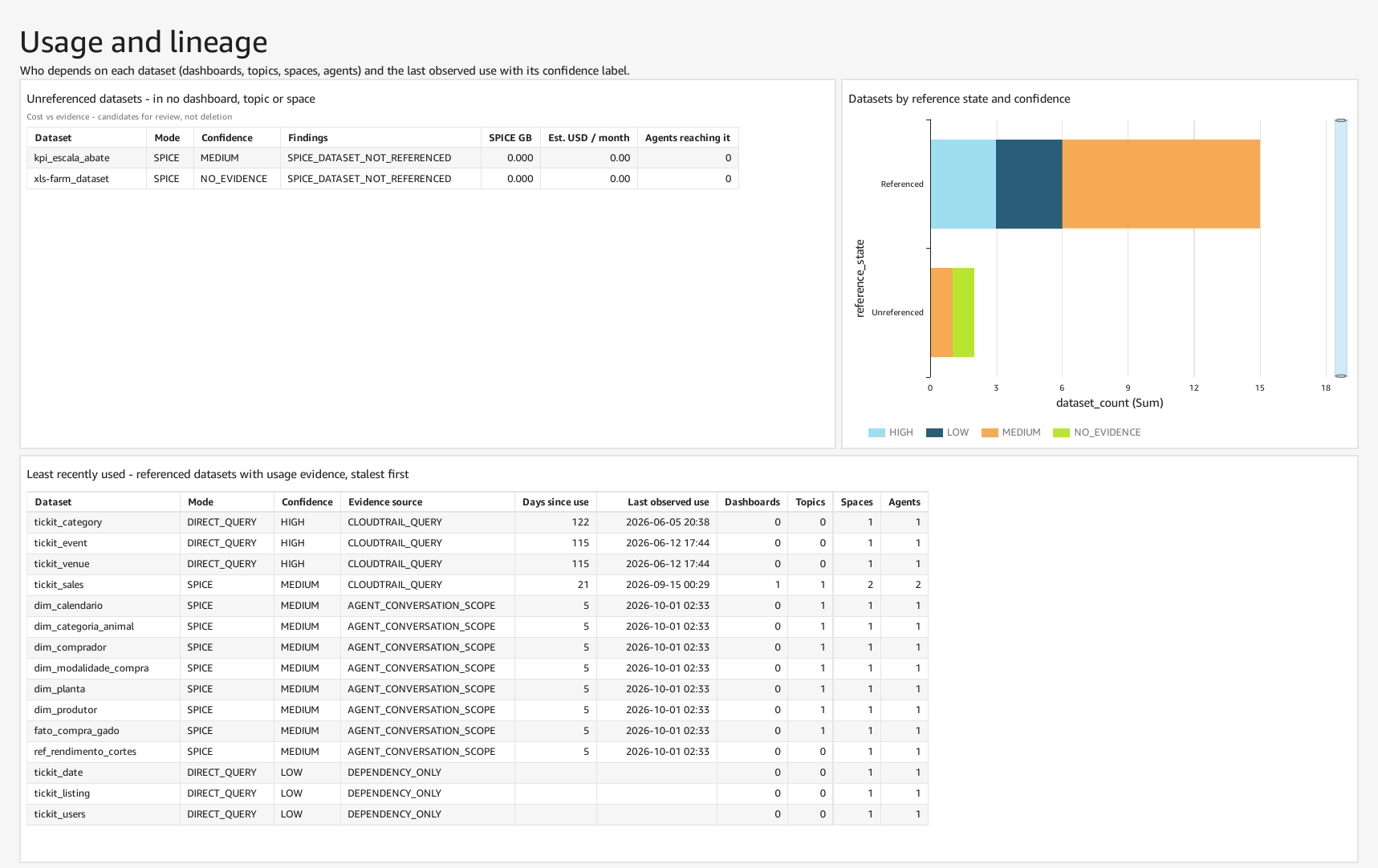Select the dim_comprador dataset cell
The height and width of the screenshot is (868, 1378).
pyautogui.click(x=104, y=647)
